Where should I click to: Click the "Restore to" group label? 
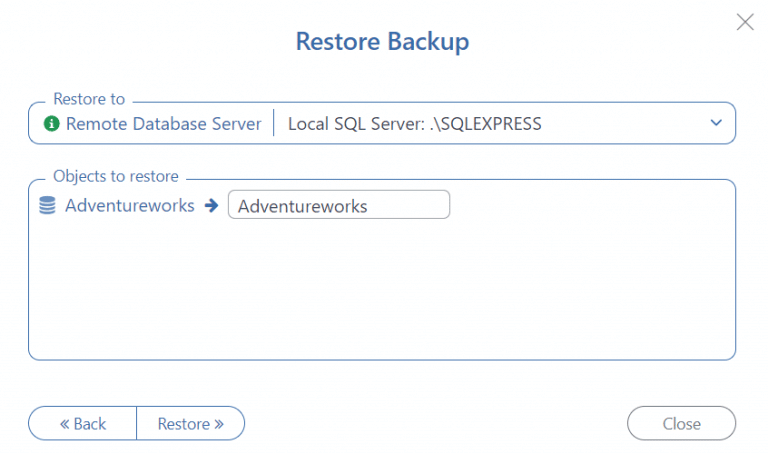(x=89, y=99)
